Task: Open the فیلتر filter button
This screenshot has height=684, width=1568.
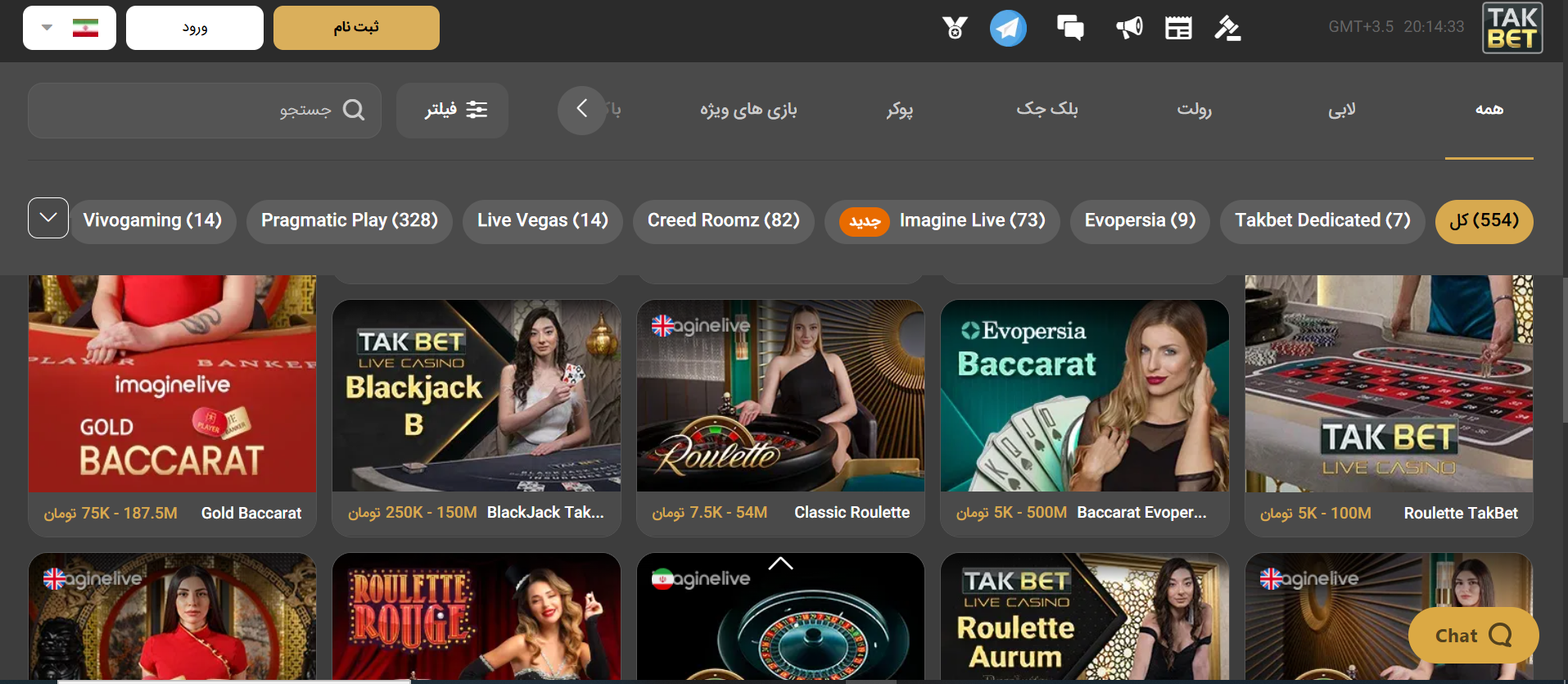Action: pos(452,110)
